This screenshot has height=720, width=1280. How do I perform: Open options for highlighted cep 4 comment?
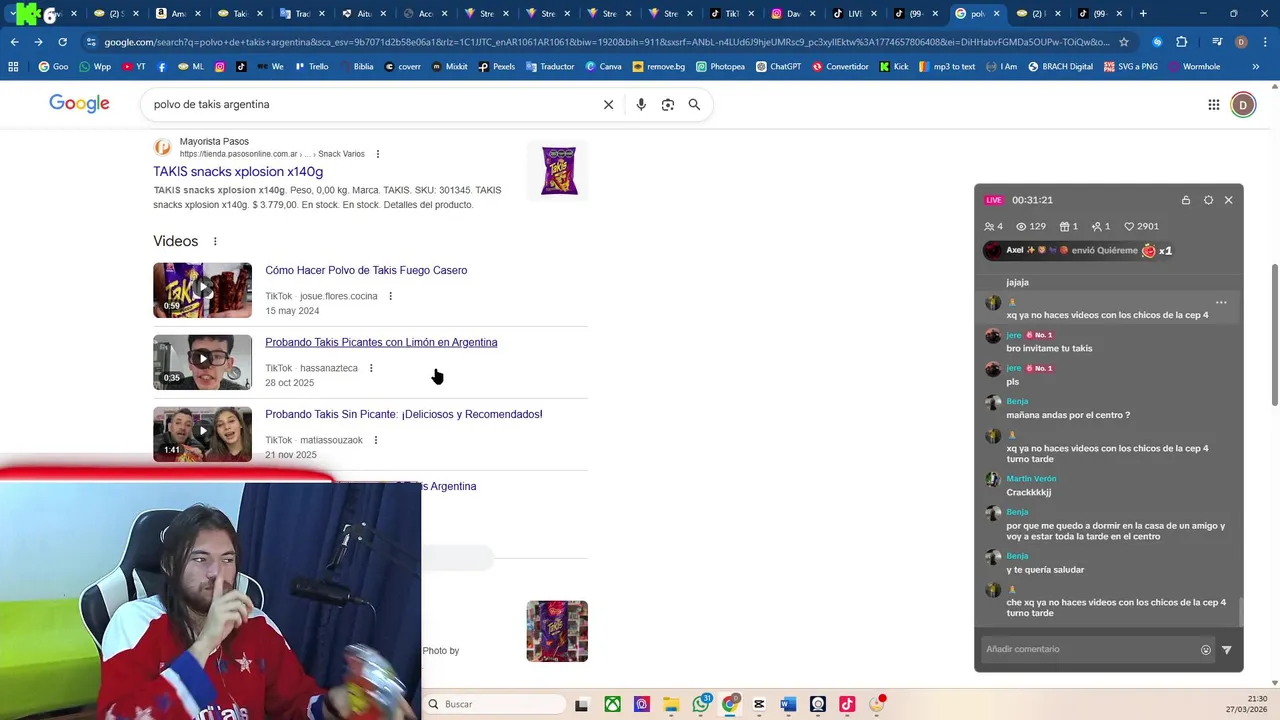pyautogui.click(x=1221, y=302)
